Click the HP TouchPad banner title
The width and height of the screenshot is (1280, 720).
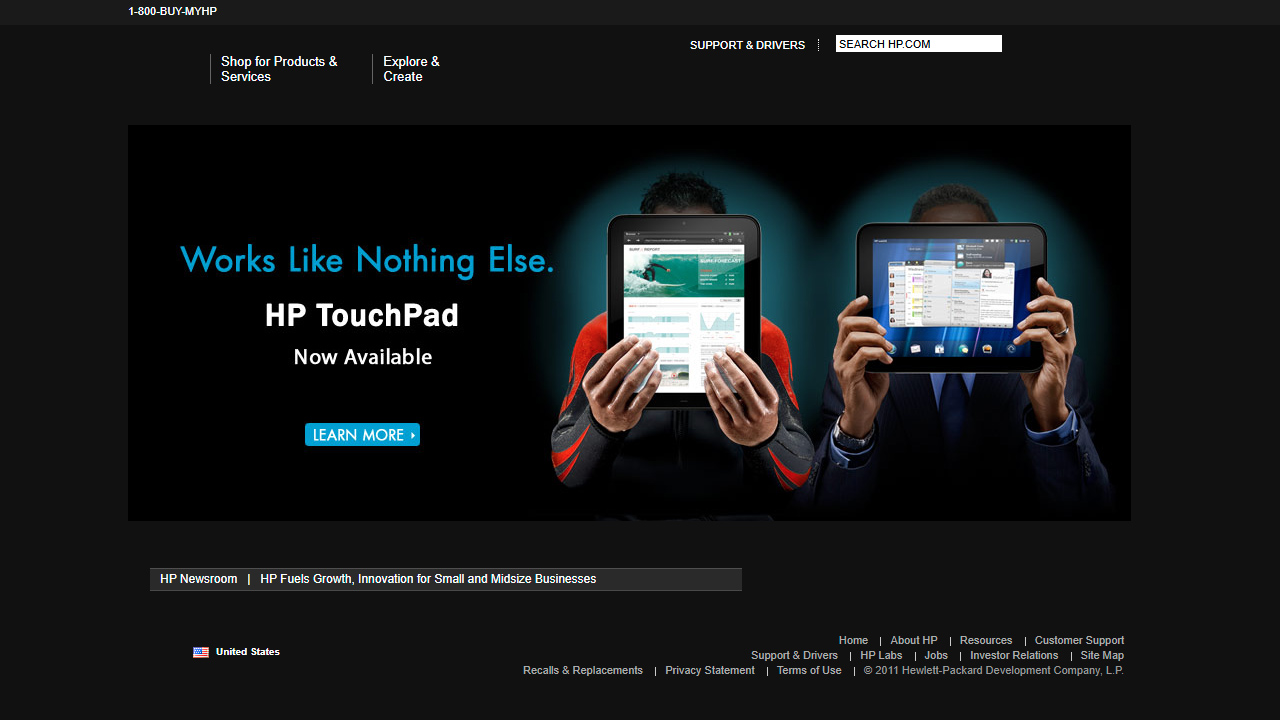click(362, 316)
